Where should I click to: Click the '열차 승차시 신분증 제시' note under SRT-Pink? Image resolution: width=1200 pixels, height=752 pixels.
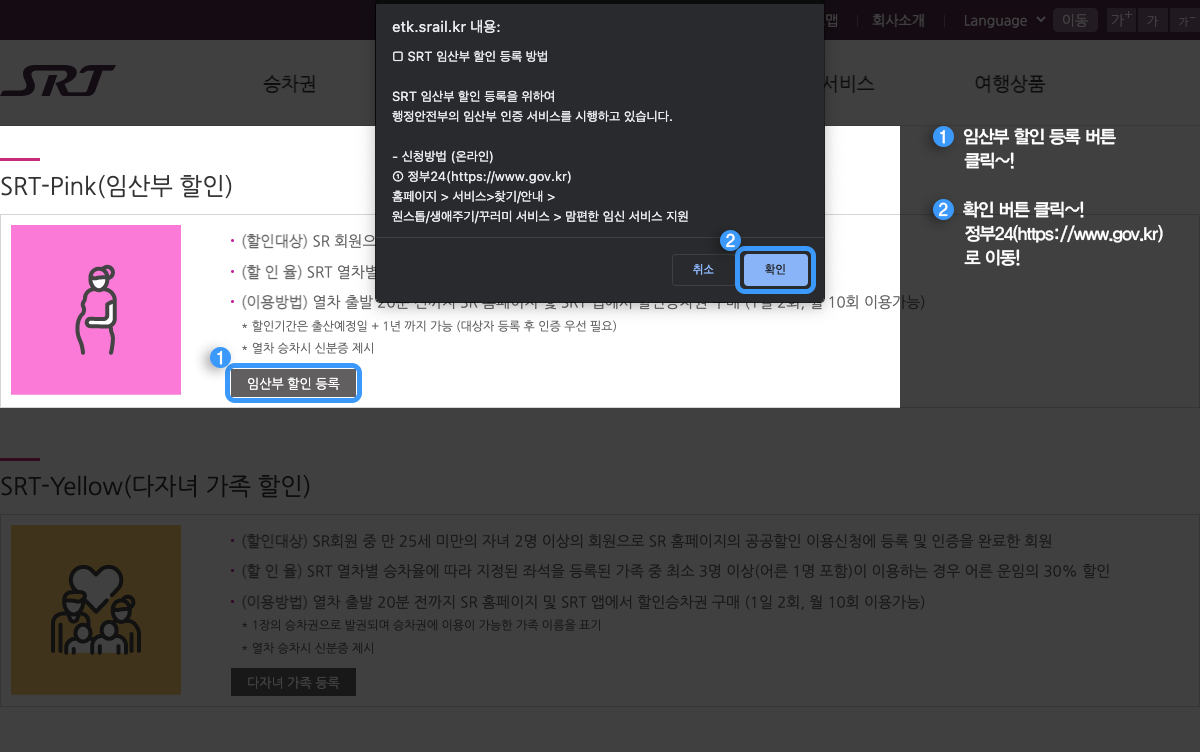click(x=308, y=348)
